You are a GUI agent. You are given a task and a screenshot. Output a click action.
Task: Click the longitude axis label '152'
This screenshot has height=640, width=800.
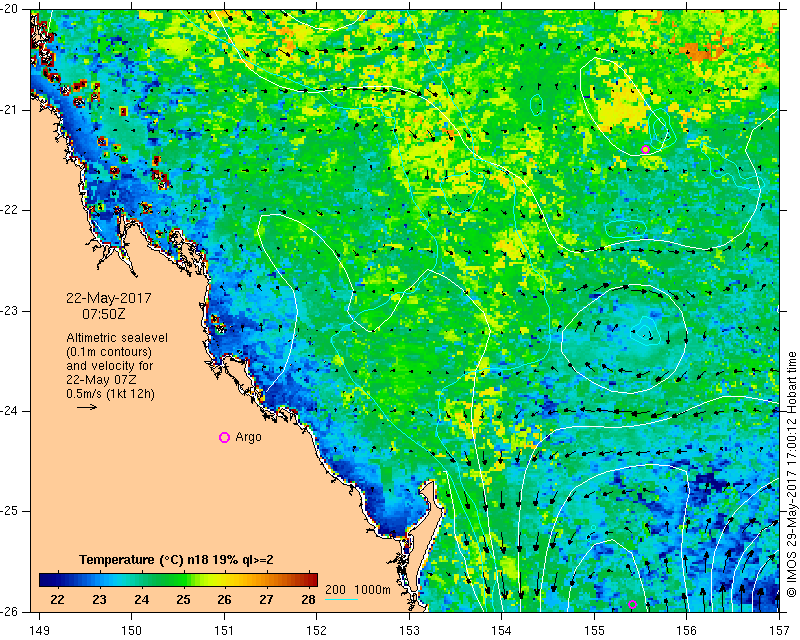317,631
